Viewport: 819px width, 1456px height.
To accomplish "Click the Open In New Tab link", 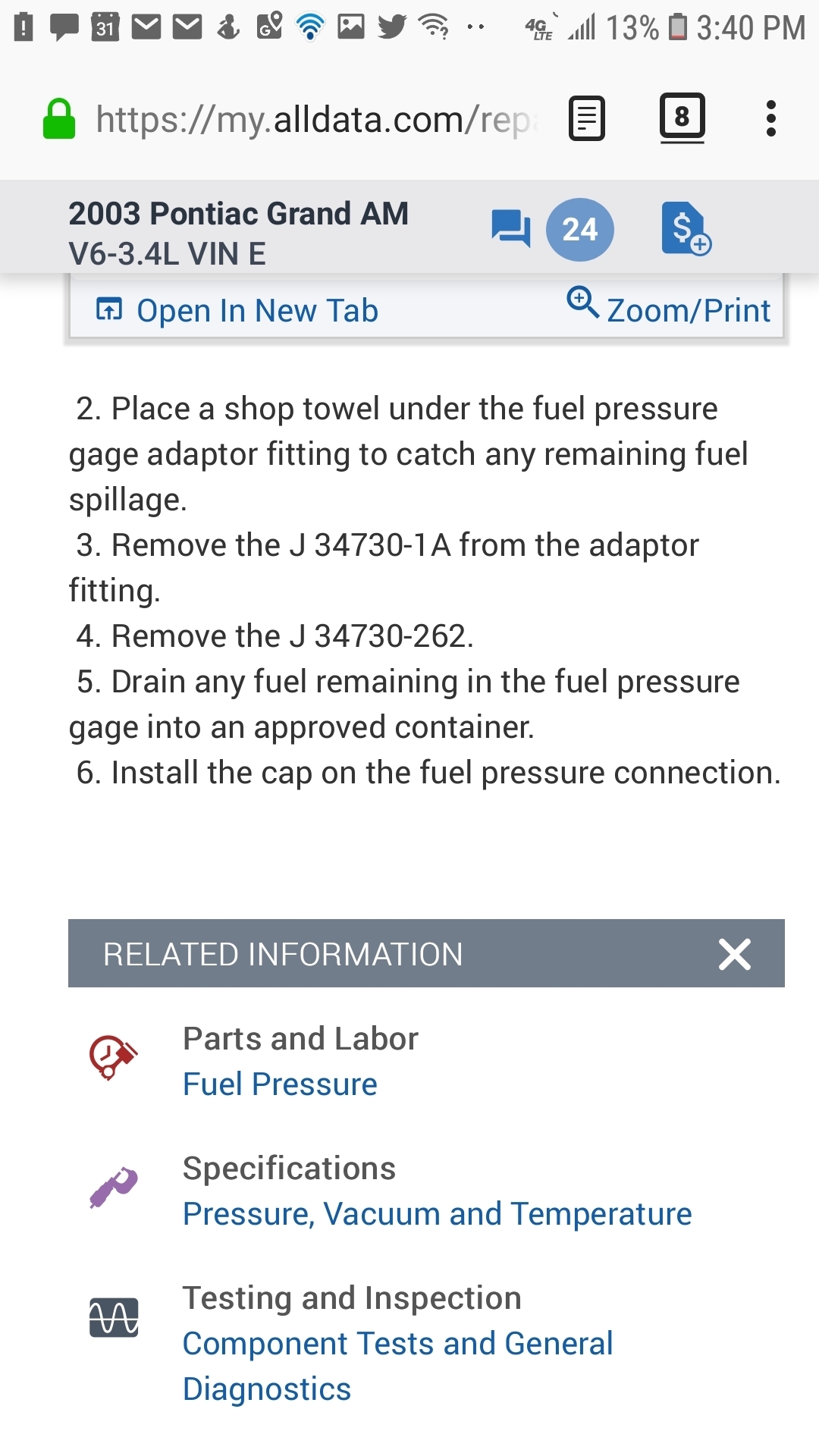I will coord(257,311).
